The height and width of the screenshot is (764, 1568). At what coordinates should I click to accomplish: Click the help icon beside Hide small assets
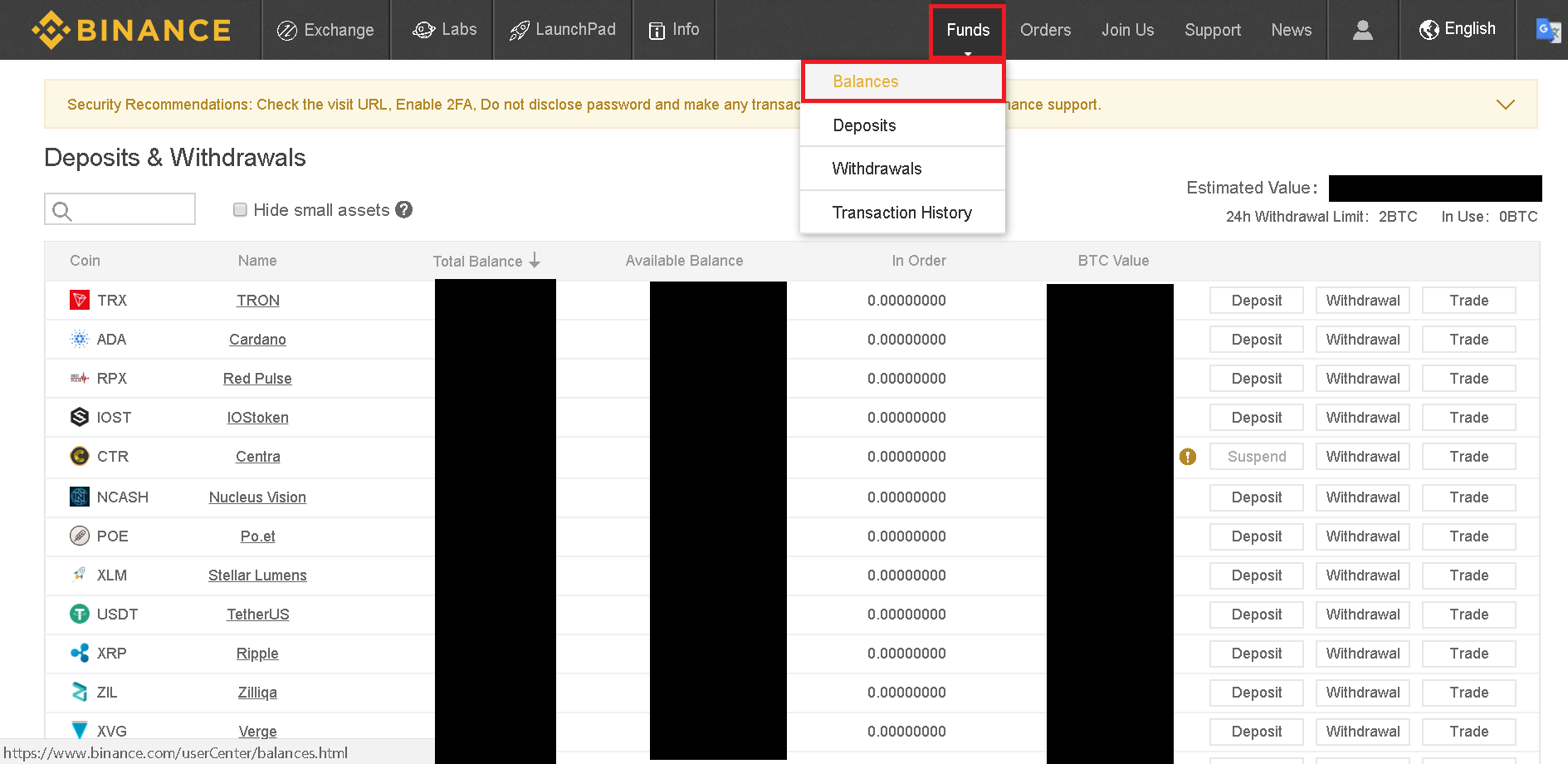[404, 209]
